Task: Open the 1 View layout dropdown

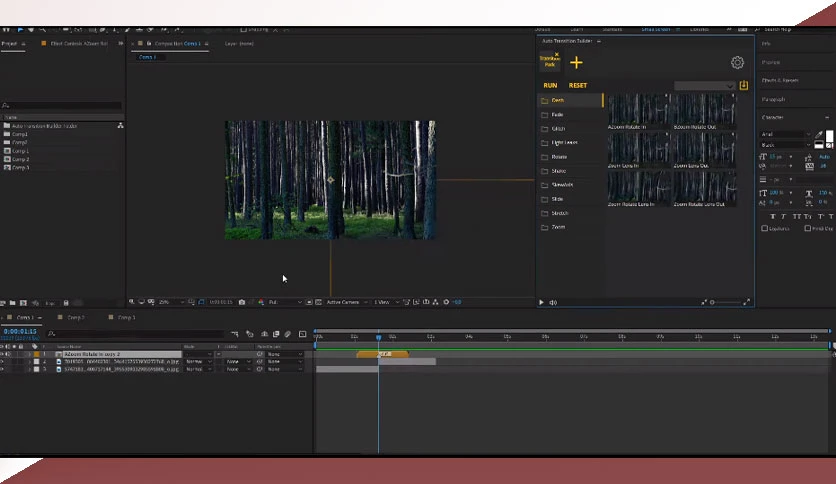Action: tap(386, 302)
